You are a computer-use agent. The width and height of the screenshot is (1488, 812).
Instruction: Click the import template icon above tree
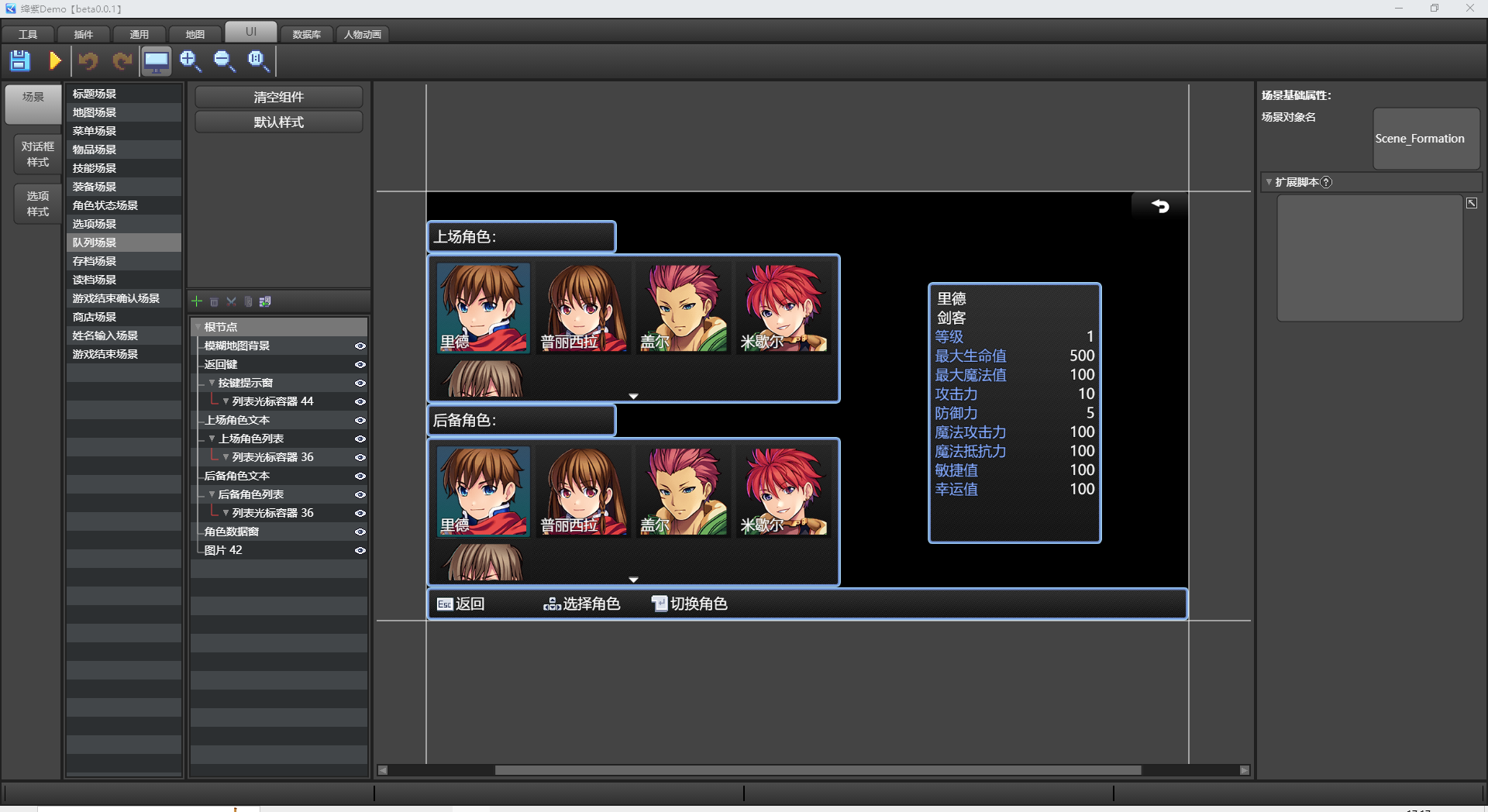265,301
